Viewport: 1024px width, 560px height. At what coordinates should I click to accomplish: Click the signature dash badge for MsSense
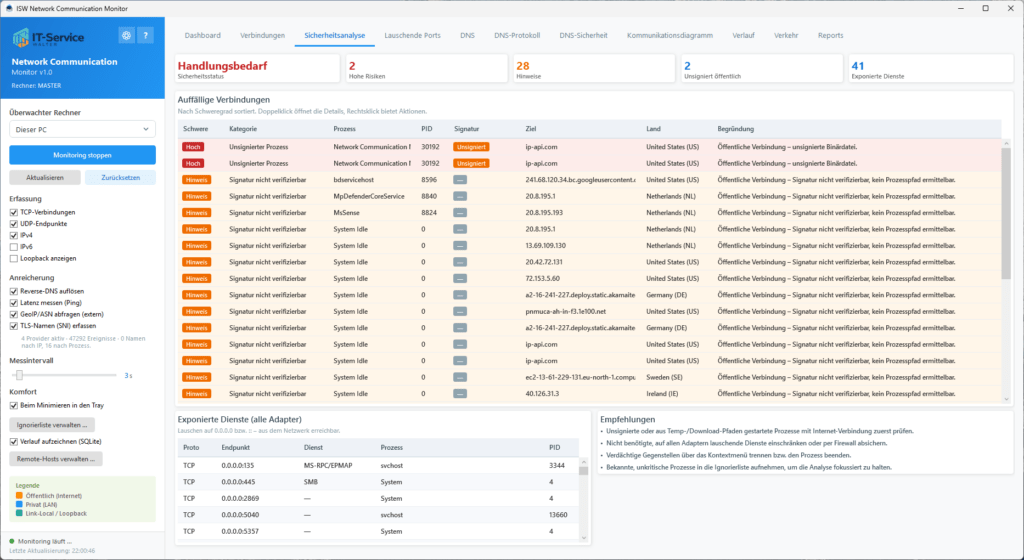coord(460,213)
